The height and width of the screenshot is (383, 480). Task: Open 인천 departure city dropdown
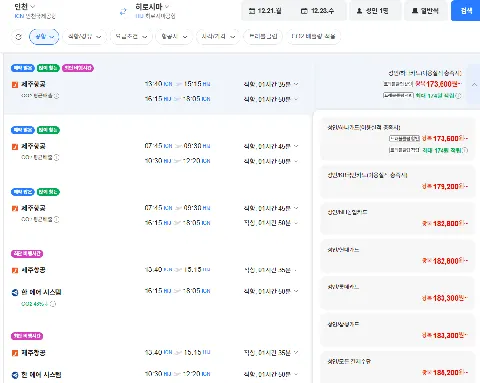coord(25,6)
